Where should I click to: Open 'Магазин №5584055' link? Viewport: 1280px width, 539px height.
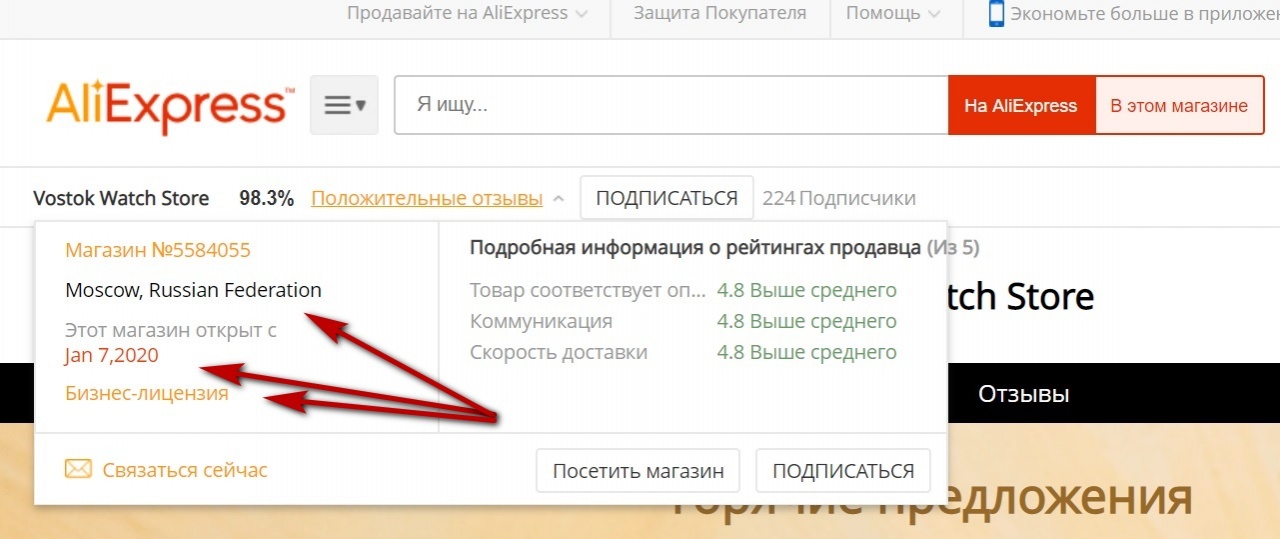click(158, 250)
